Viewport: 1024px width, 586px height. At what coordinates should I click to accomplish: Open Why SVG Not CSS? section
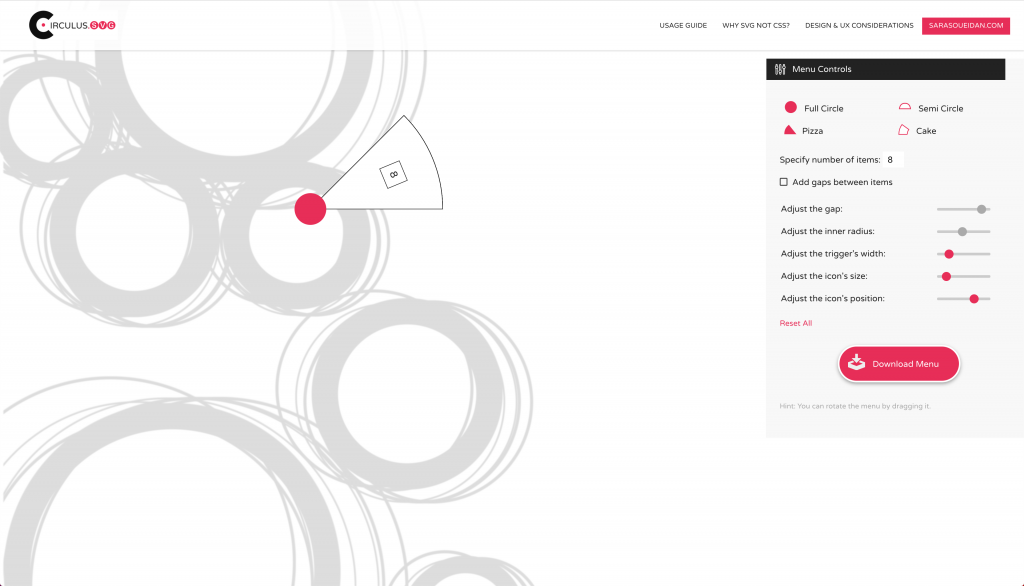point(756,25)
